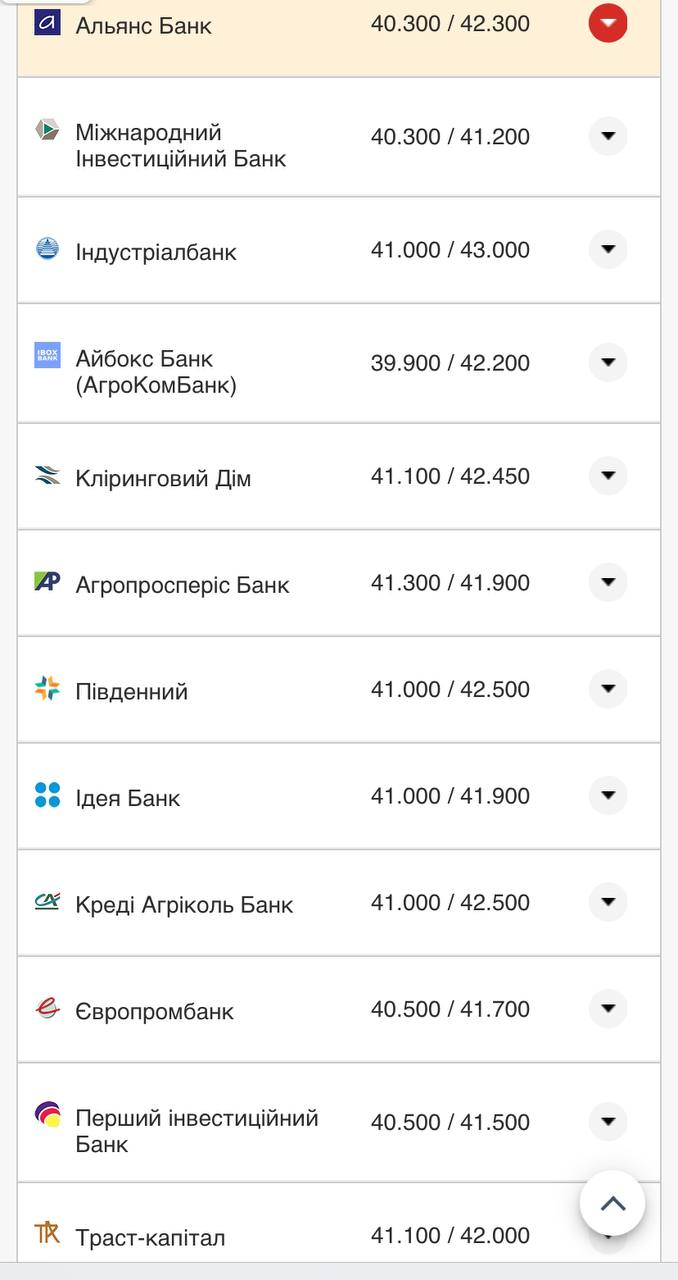This screenshot has height=1280, width=678.
Task: Expand the Європромбанк row arrow
Action: [608, 1008]
